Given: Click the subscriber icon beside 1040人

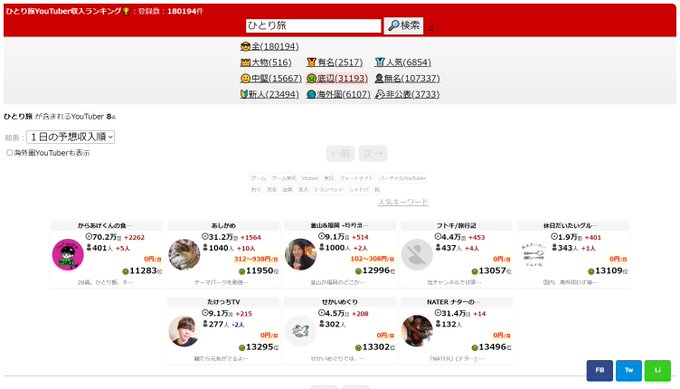Looking at the screenshot, I should [206, 248].
